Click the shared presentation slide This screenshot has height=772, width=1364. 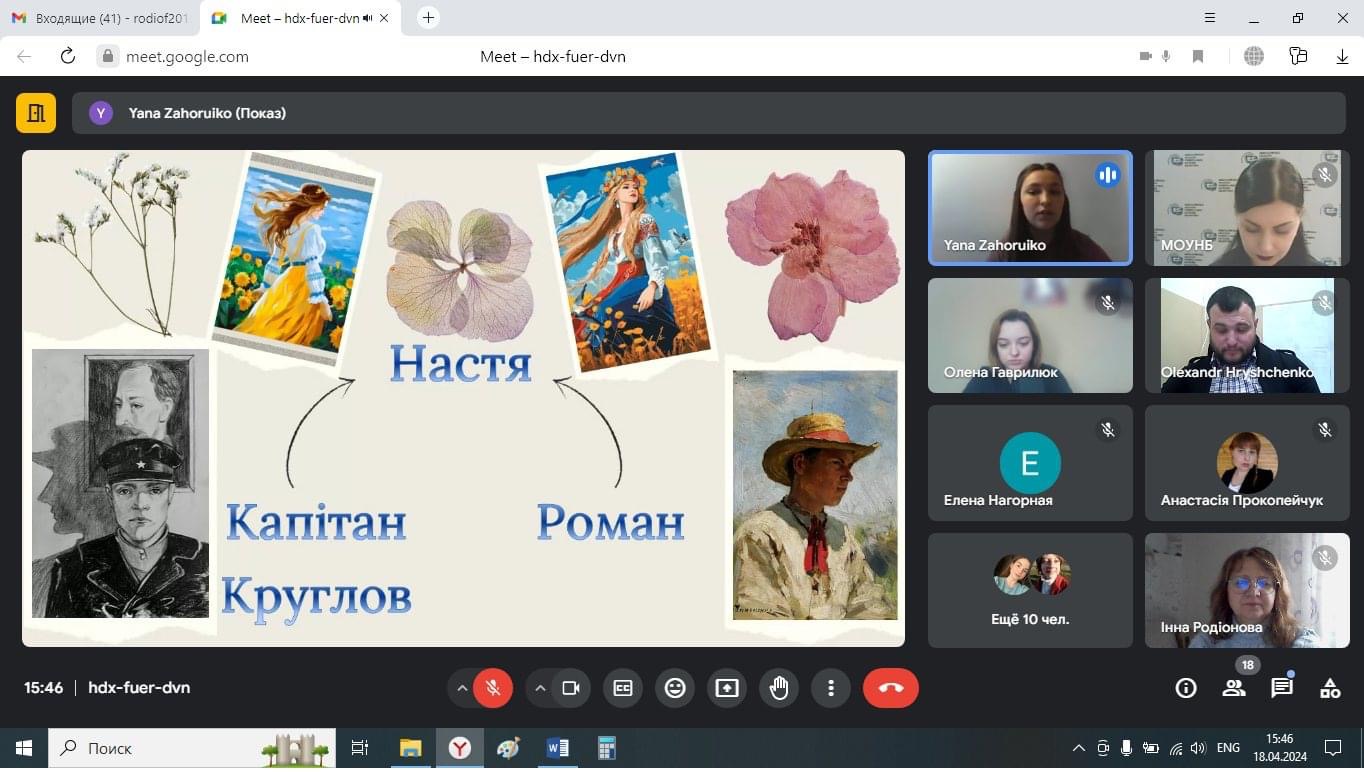(x=463, y=398)
